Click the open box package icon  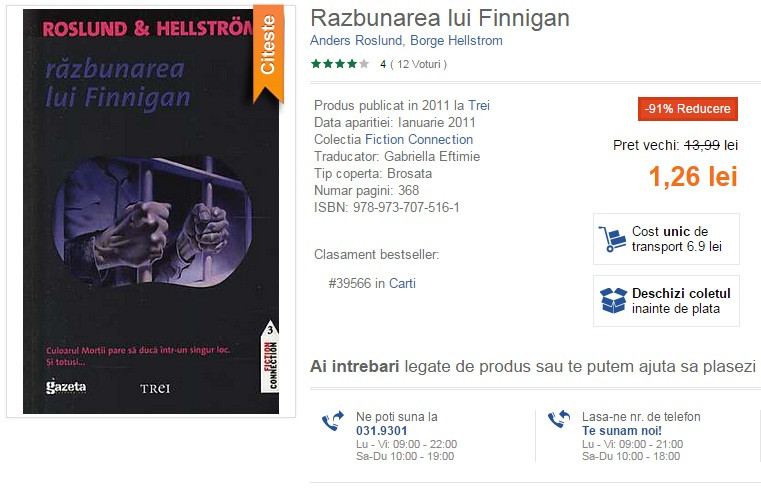coord(613,300)
